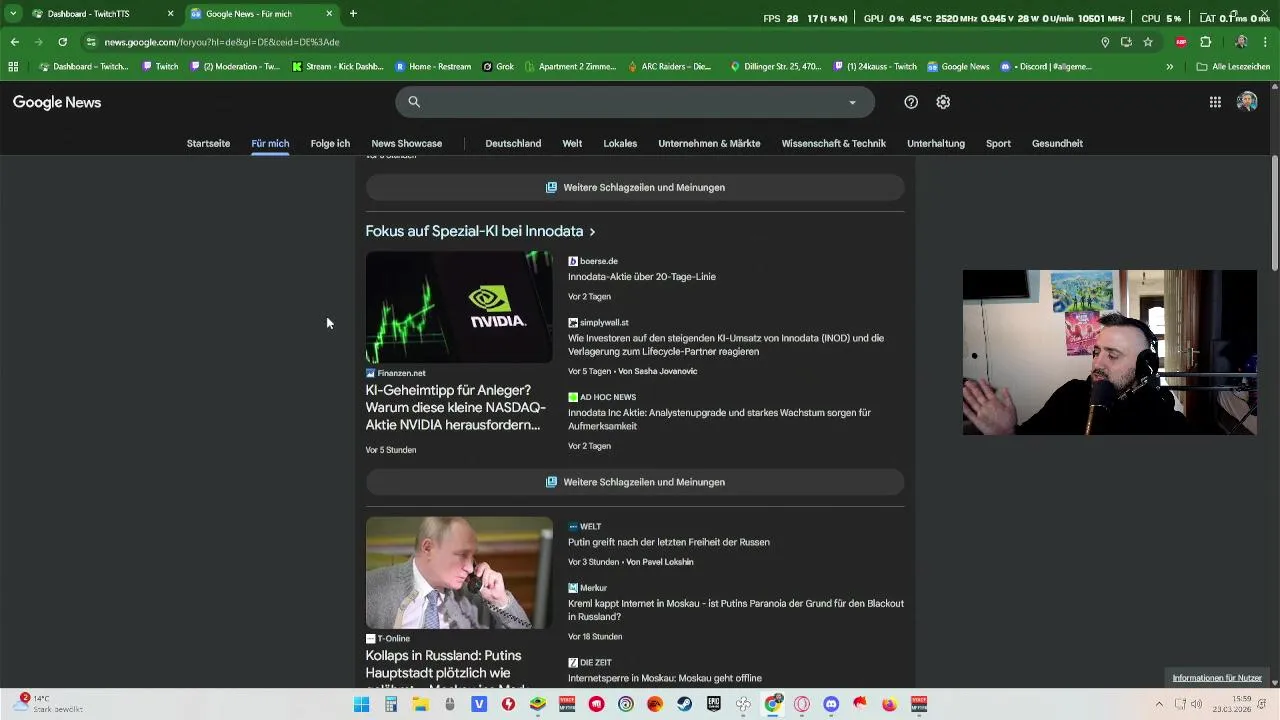
Task: Open Firefox from the taskbar
Action: pyautogui.click(x=889, y=704)
